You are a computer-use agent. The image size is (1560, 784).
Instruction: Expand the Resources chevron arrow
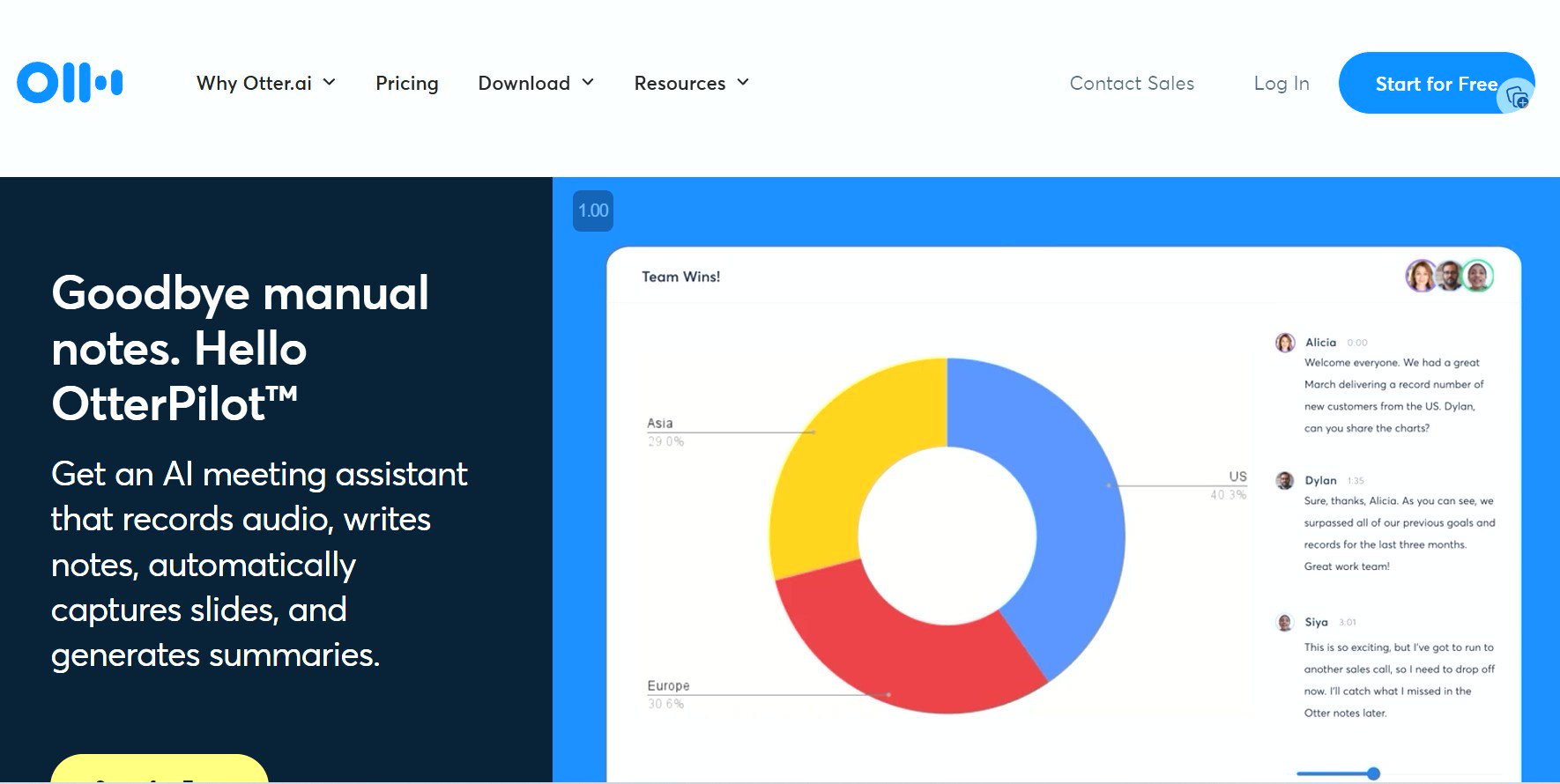pyautogui.click(x=743, y=82)
